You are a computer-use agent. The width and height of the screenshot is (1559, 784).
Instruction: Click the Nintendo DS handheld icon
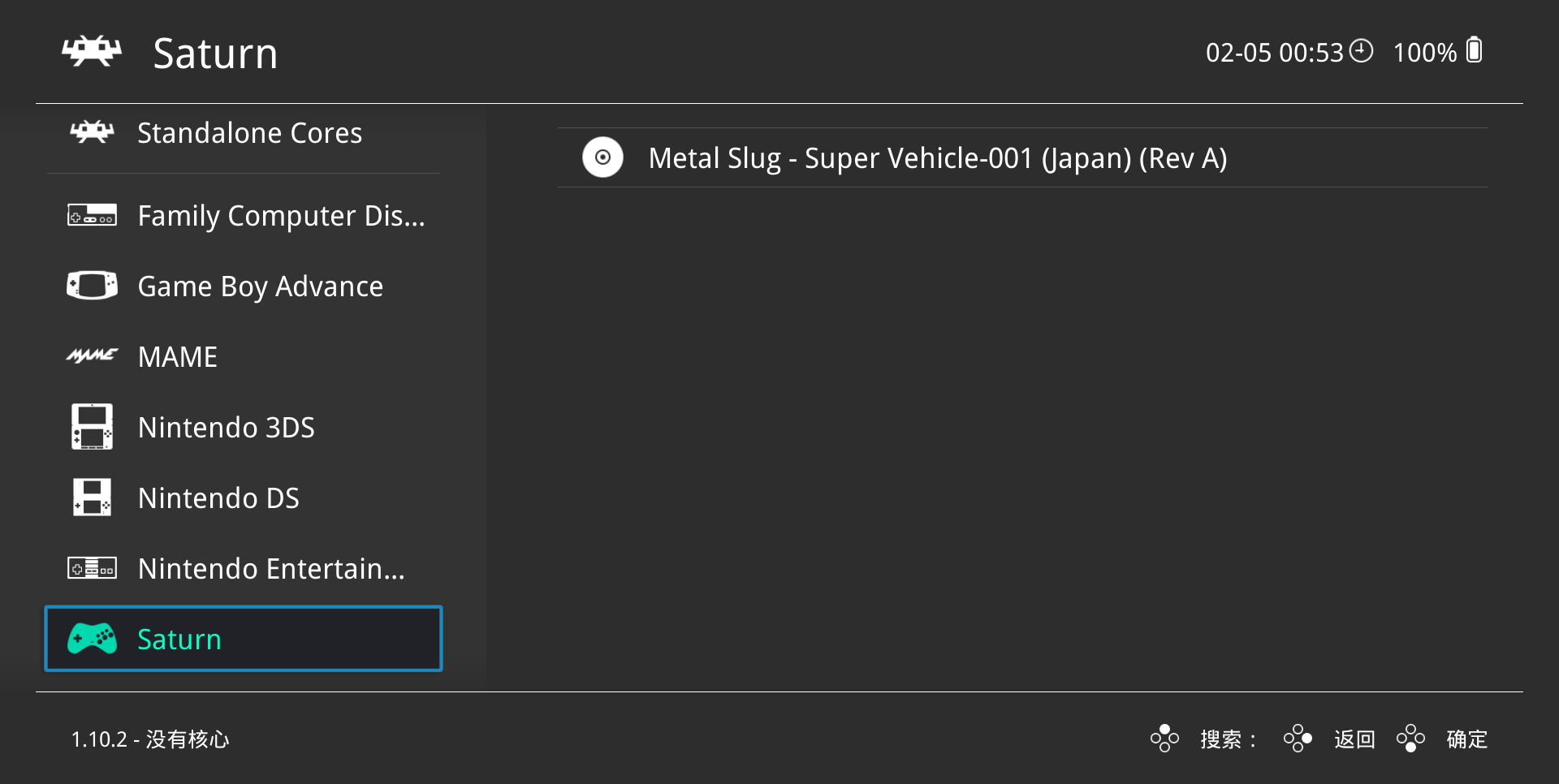pyautogui.click(x=92, y=498)
